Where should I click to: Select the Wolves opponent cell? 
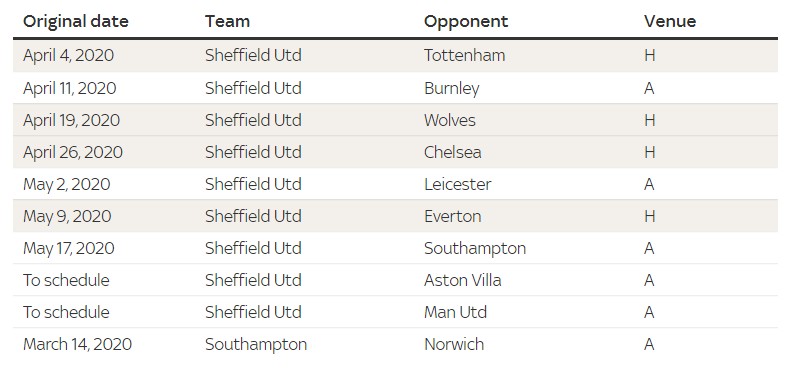point(449,120)
